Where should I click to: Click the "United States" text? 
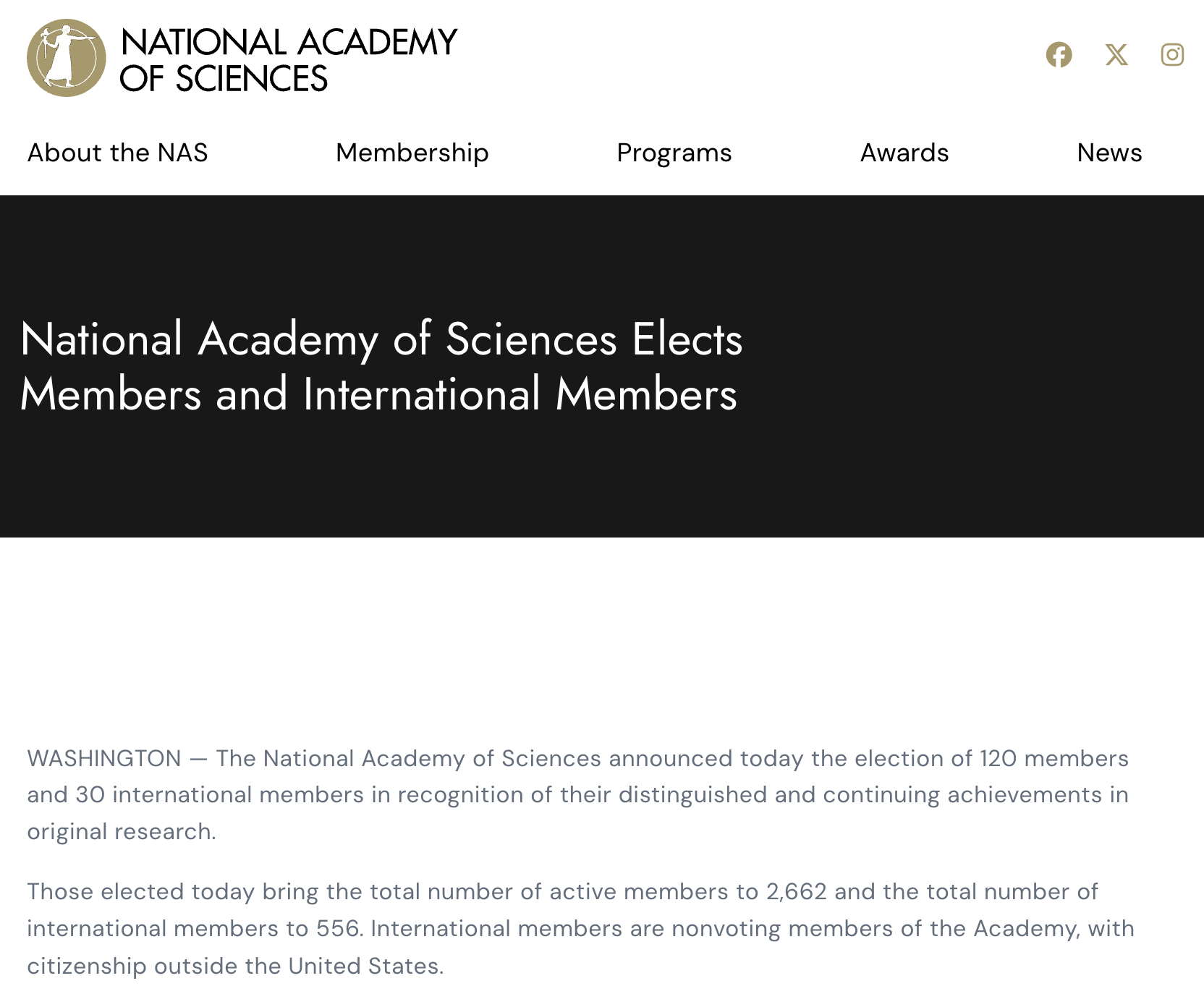click(365, 966)
